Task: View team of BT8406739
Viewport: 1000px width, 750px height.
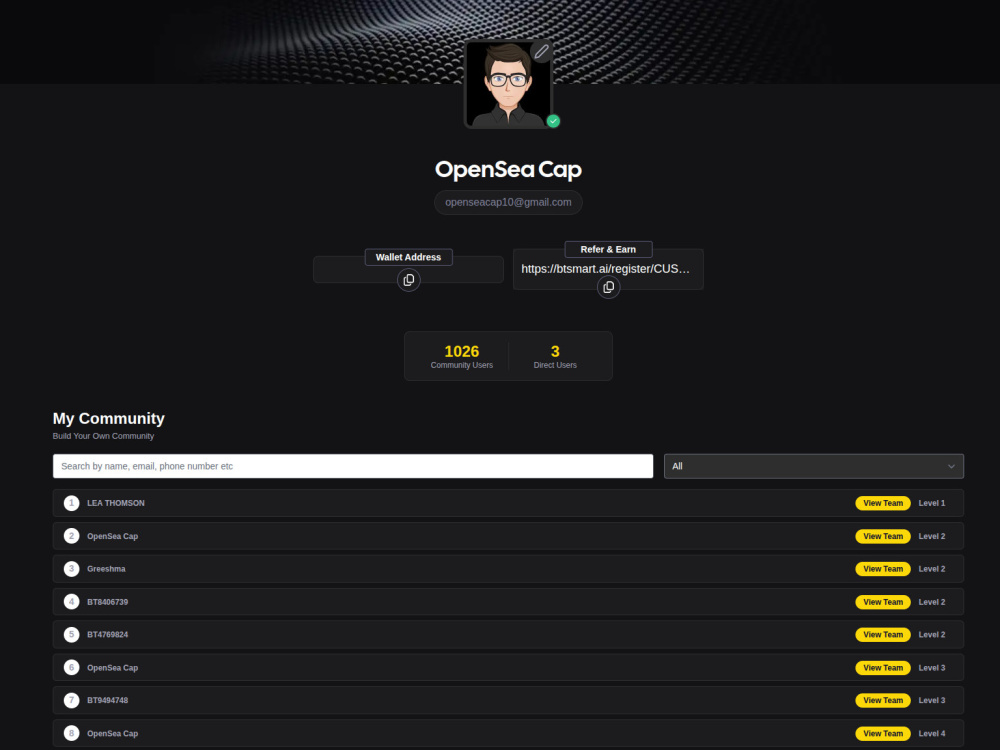Action: pyautogui.click(x=883, y=602)
